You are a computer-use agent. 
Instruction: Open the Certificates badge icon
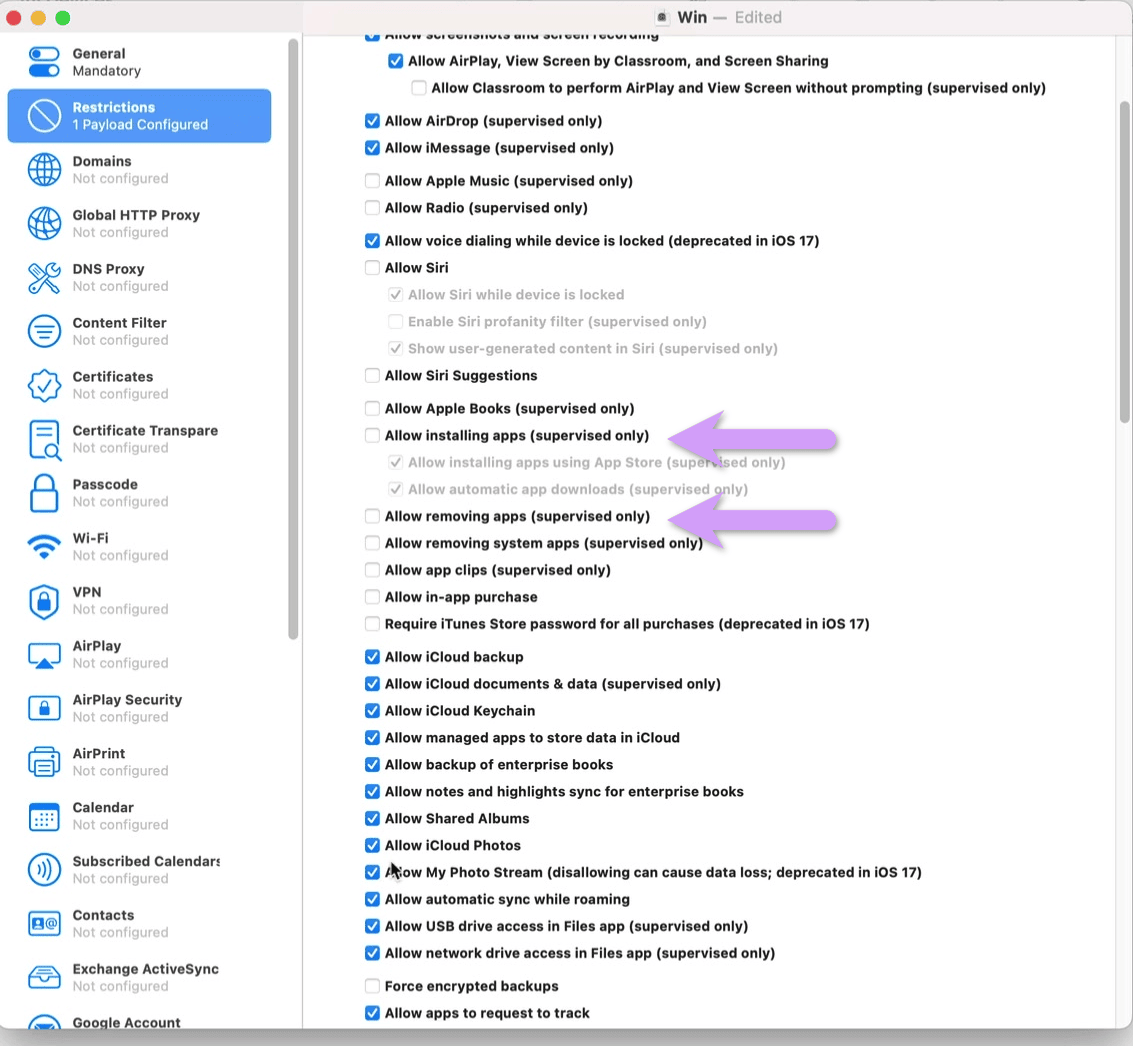tap(44, 385)
